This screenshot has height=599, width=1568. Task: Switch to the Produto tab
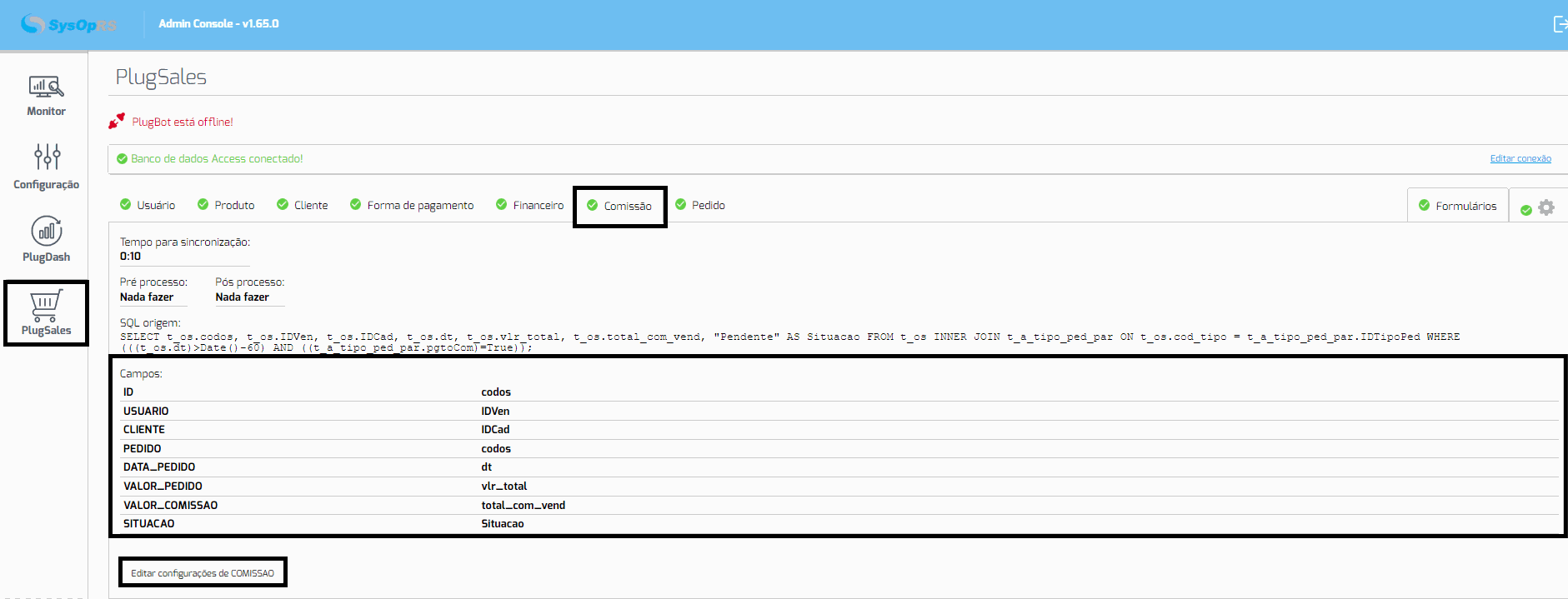point(226,205)
